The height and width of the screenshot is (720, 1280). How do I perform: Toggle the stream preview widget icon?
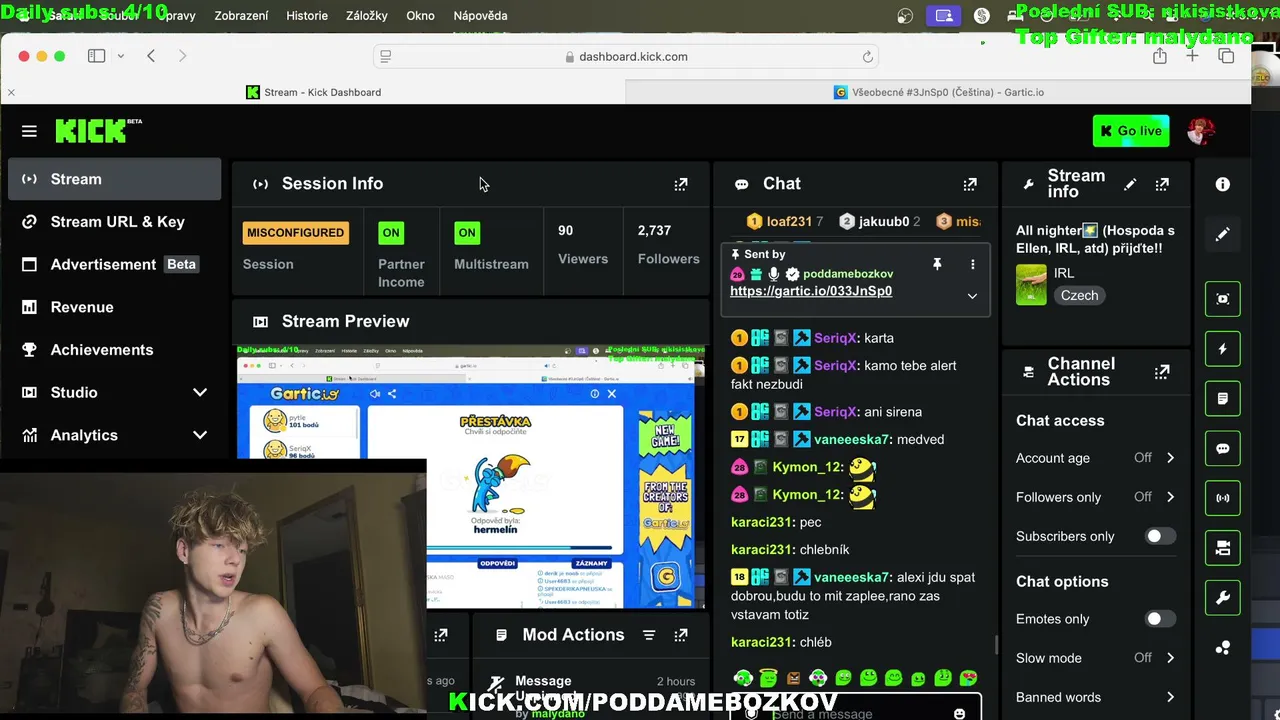click(x=1223, y=299)
